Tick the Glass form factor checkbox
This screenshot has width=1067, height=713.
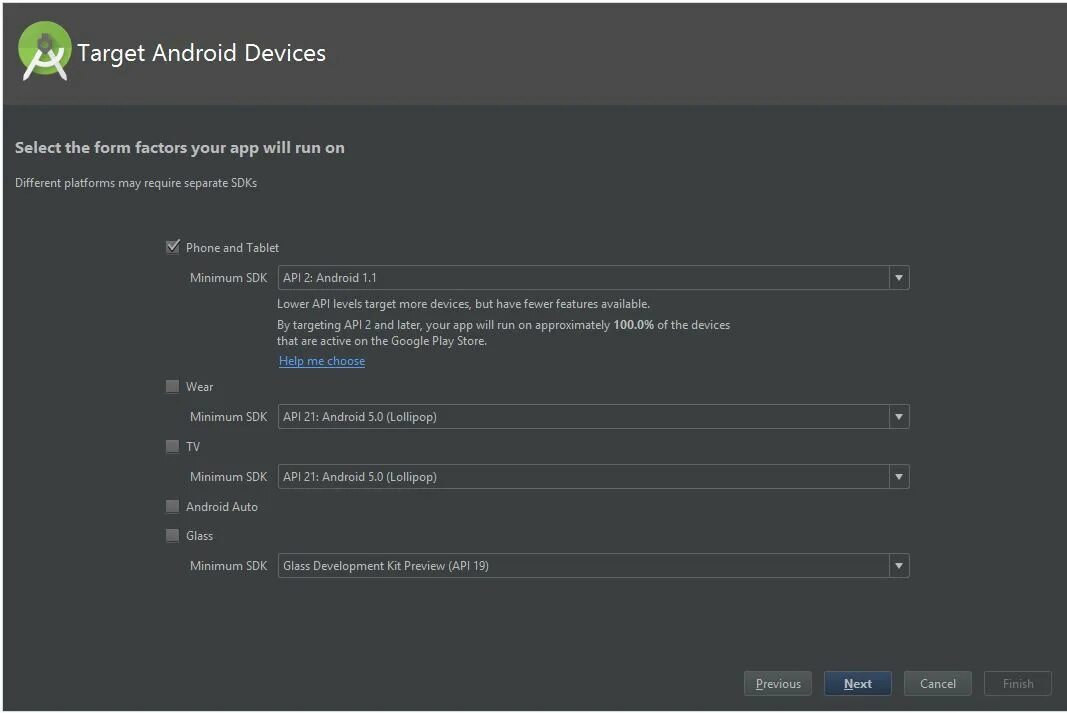point(173,535)
